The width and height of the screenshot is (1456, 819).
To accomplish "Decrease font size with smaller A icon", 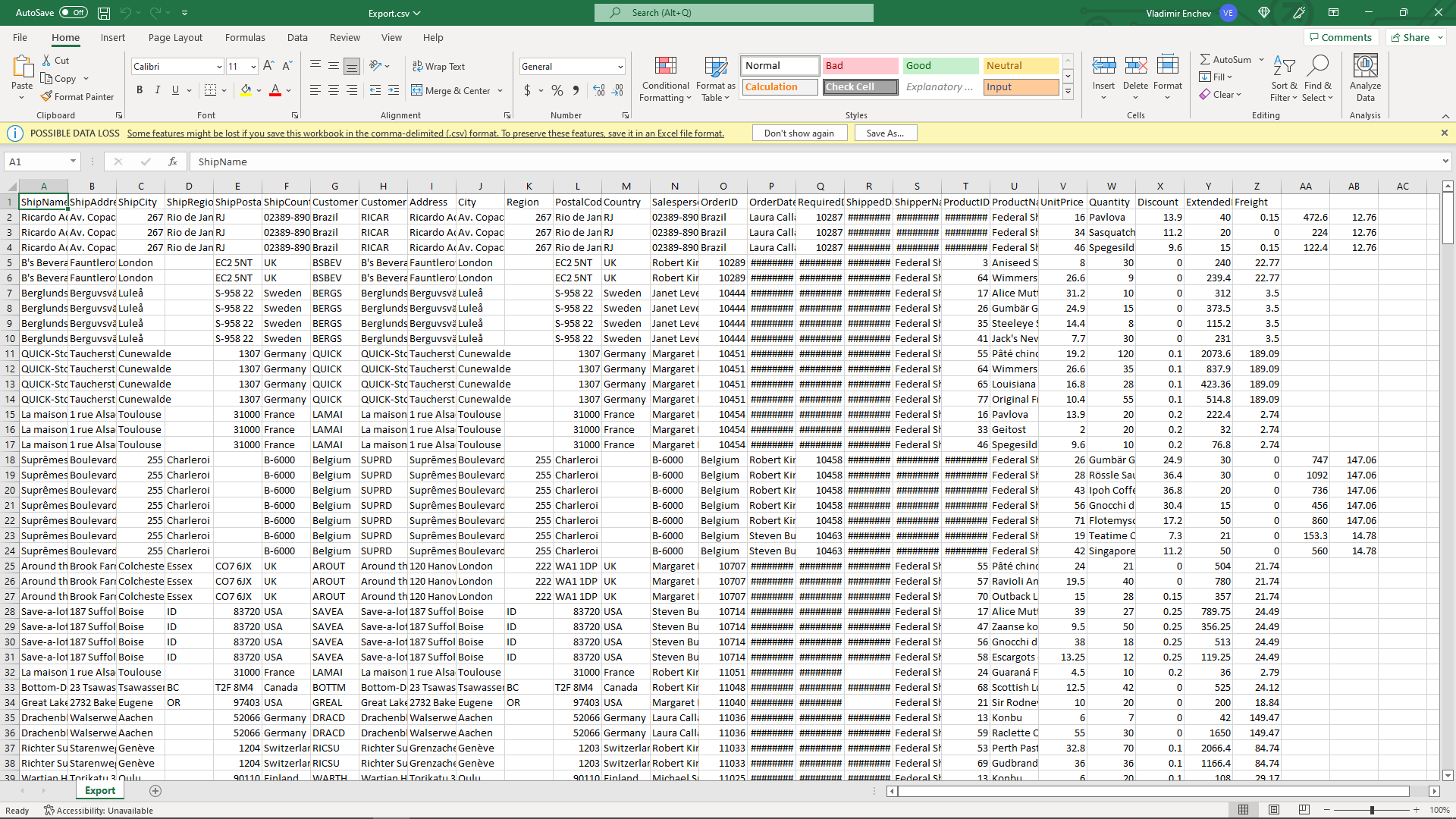I will pyautogui.click(x=287, y=67).
